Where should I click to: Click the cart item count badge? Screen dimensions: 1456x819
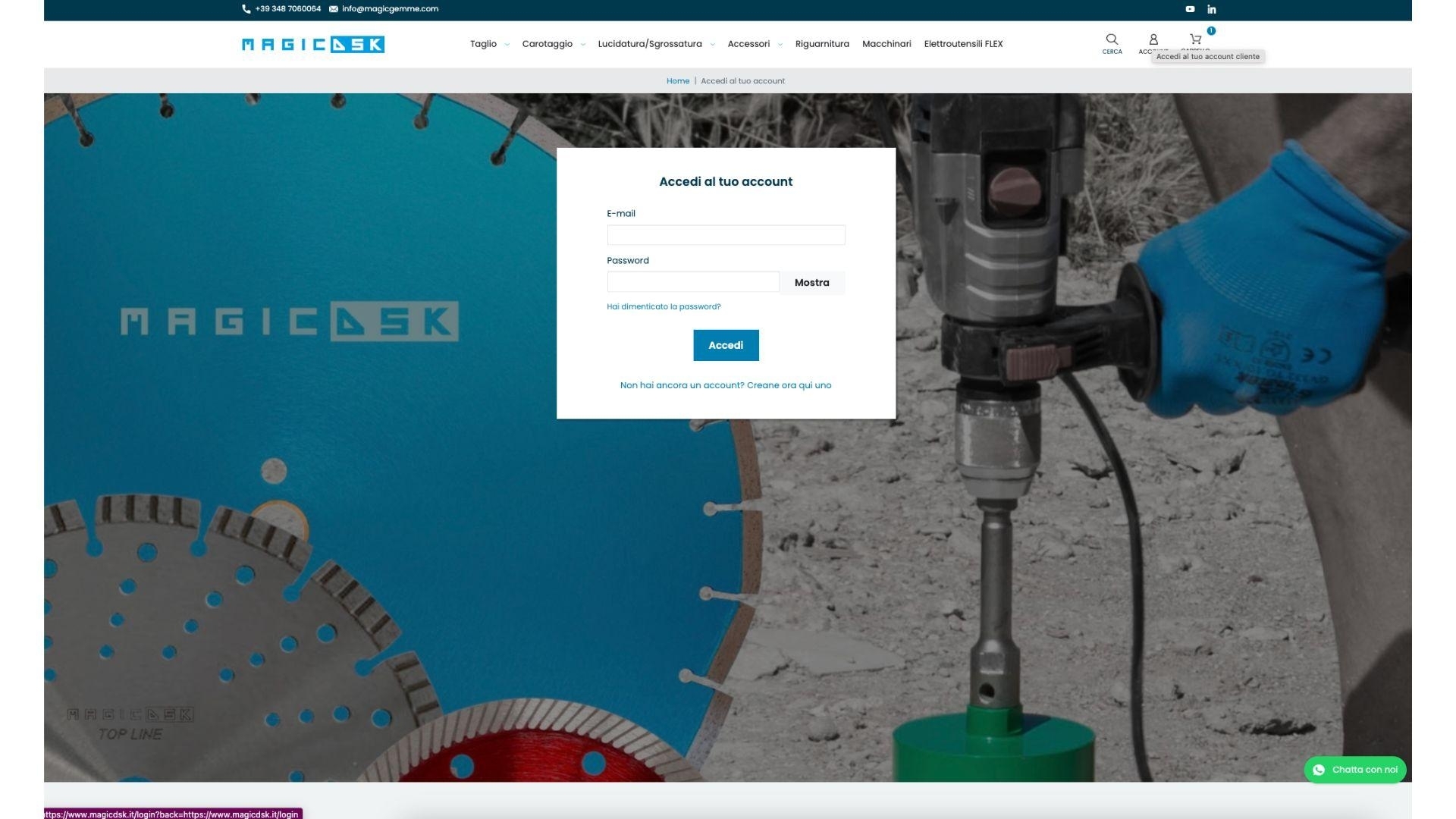(x=1211, y=31)
